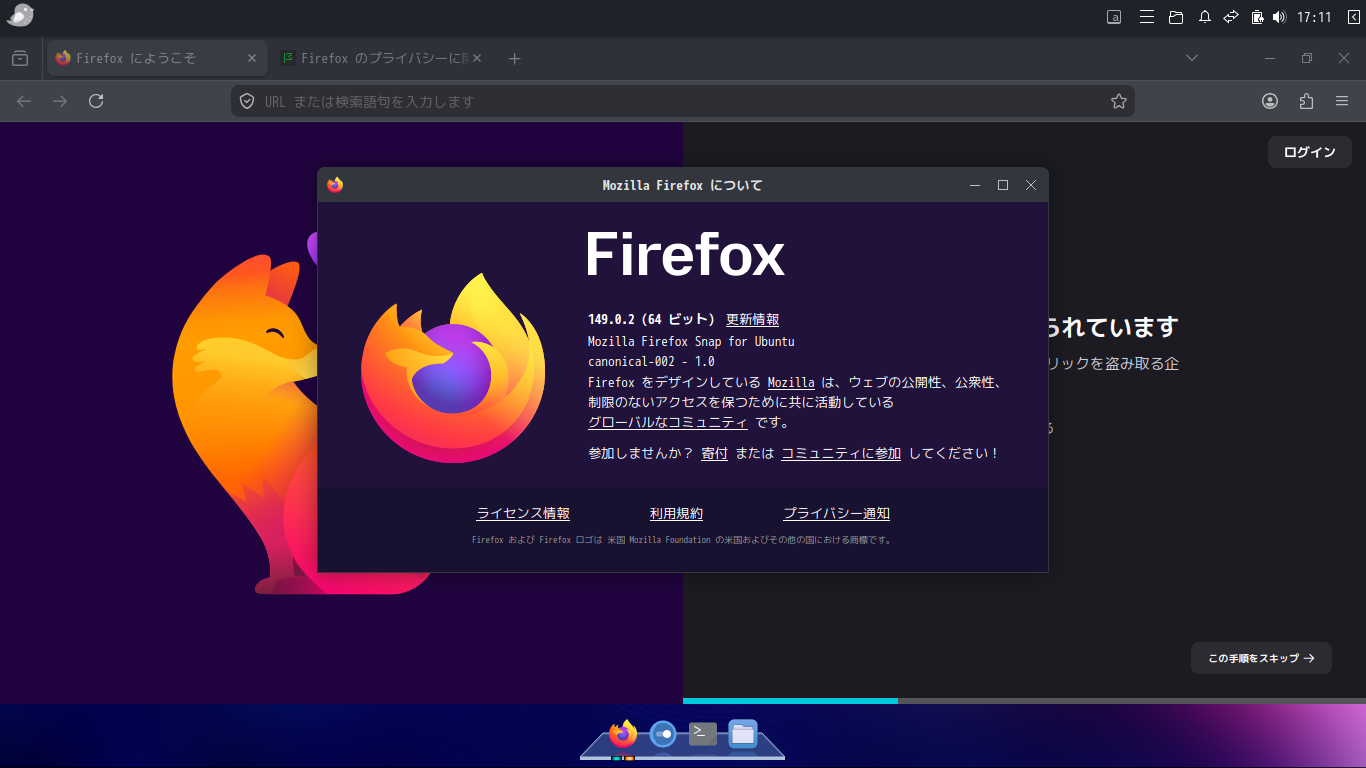Go forward to the next page
The height and width of the screenshot is (768, 1366).
click(60, 101)
